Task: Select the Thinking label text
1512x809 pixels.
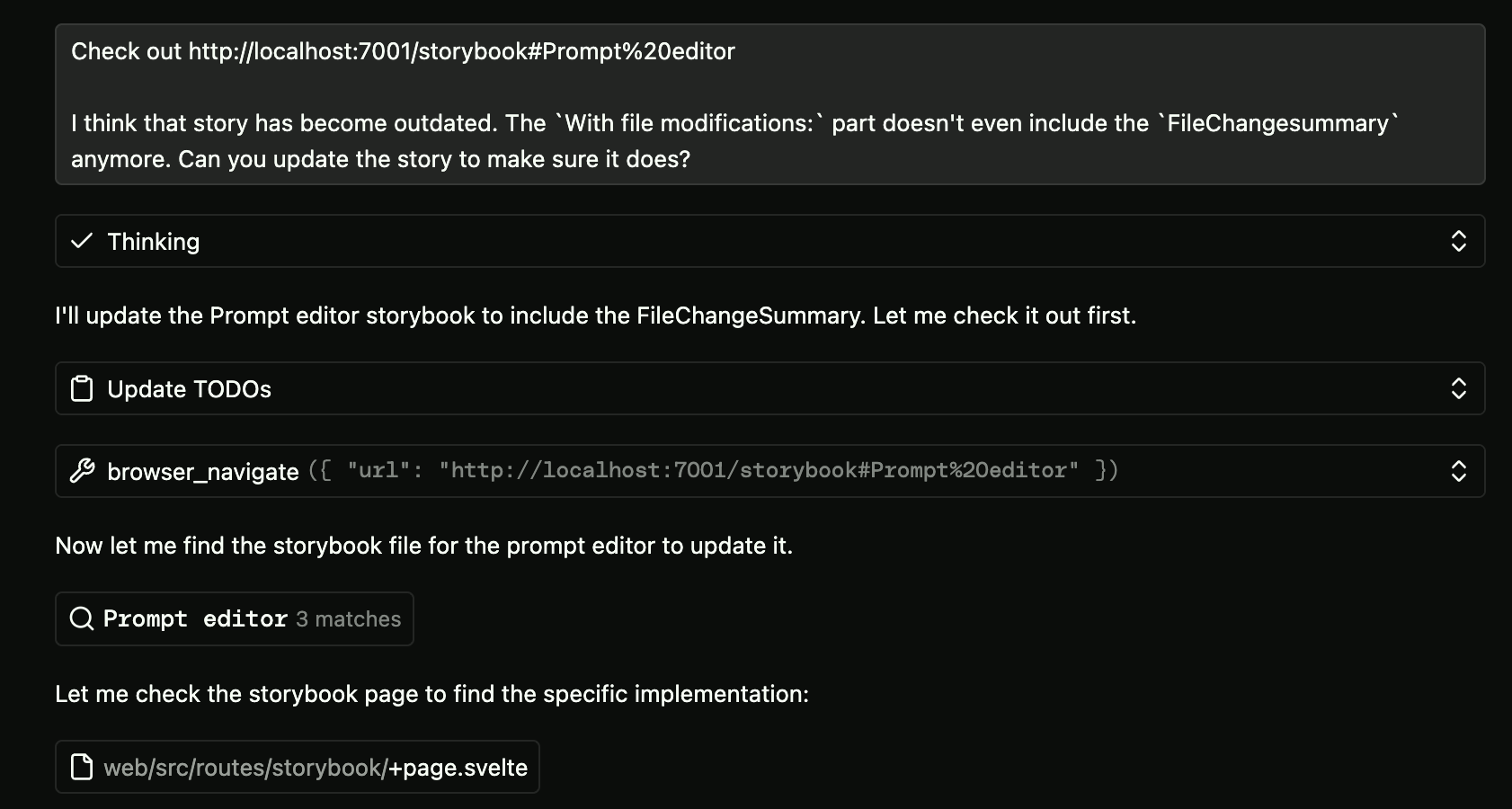Action: pos(153,241)
